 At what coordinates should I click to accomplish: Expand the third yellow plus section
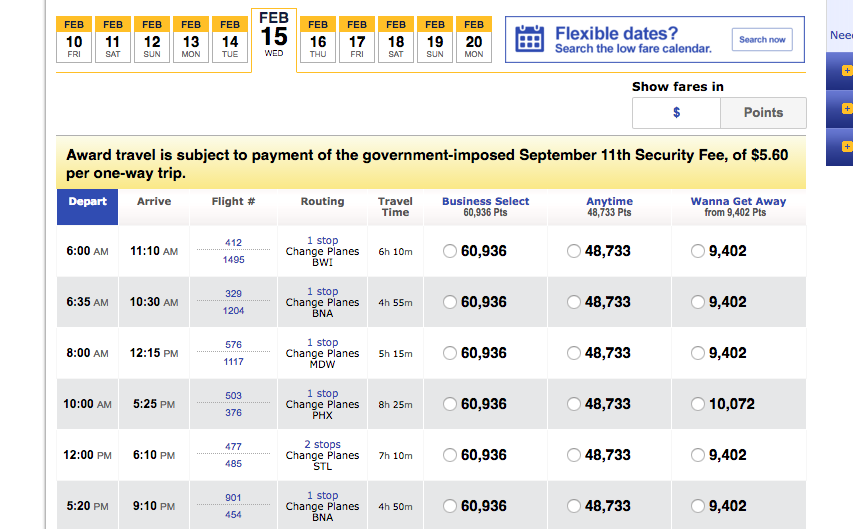point(847,146)
